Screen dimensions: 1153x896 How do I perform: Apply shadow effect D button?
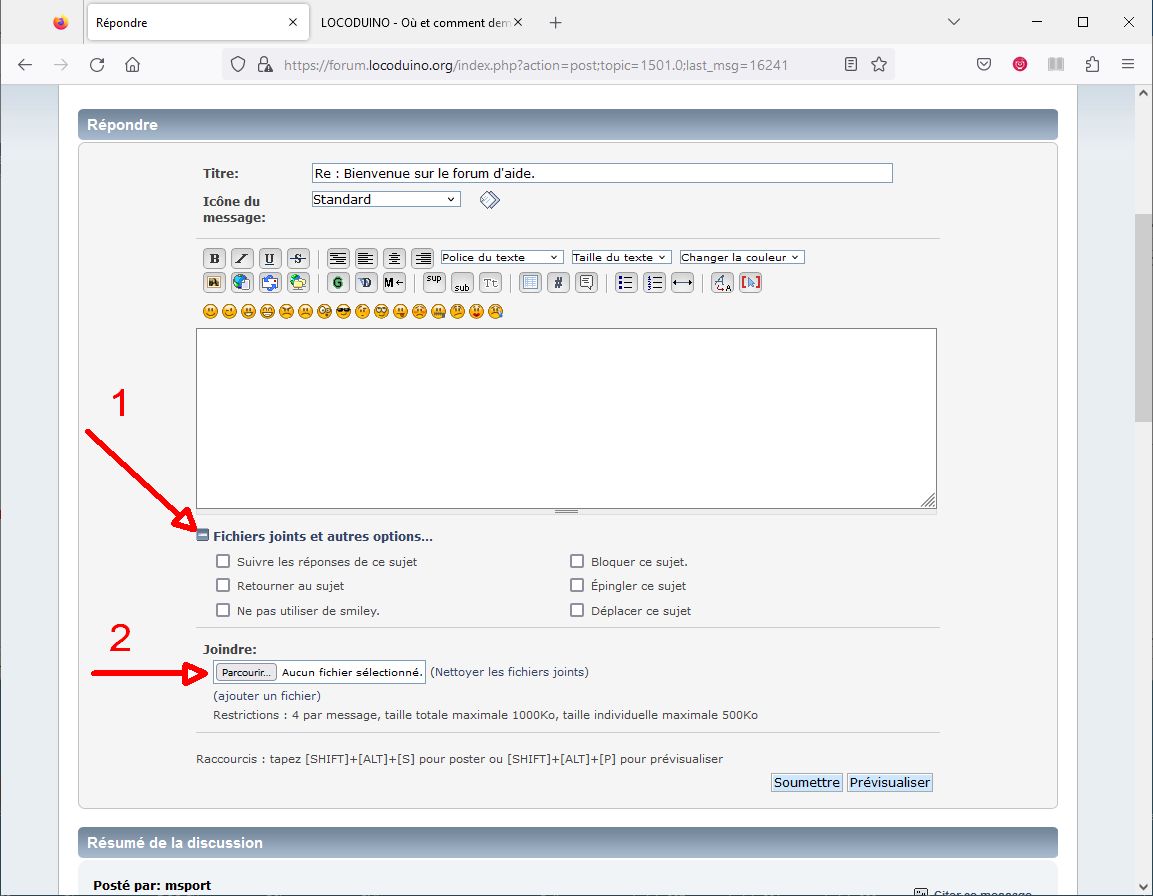(365, 282)
